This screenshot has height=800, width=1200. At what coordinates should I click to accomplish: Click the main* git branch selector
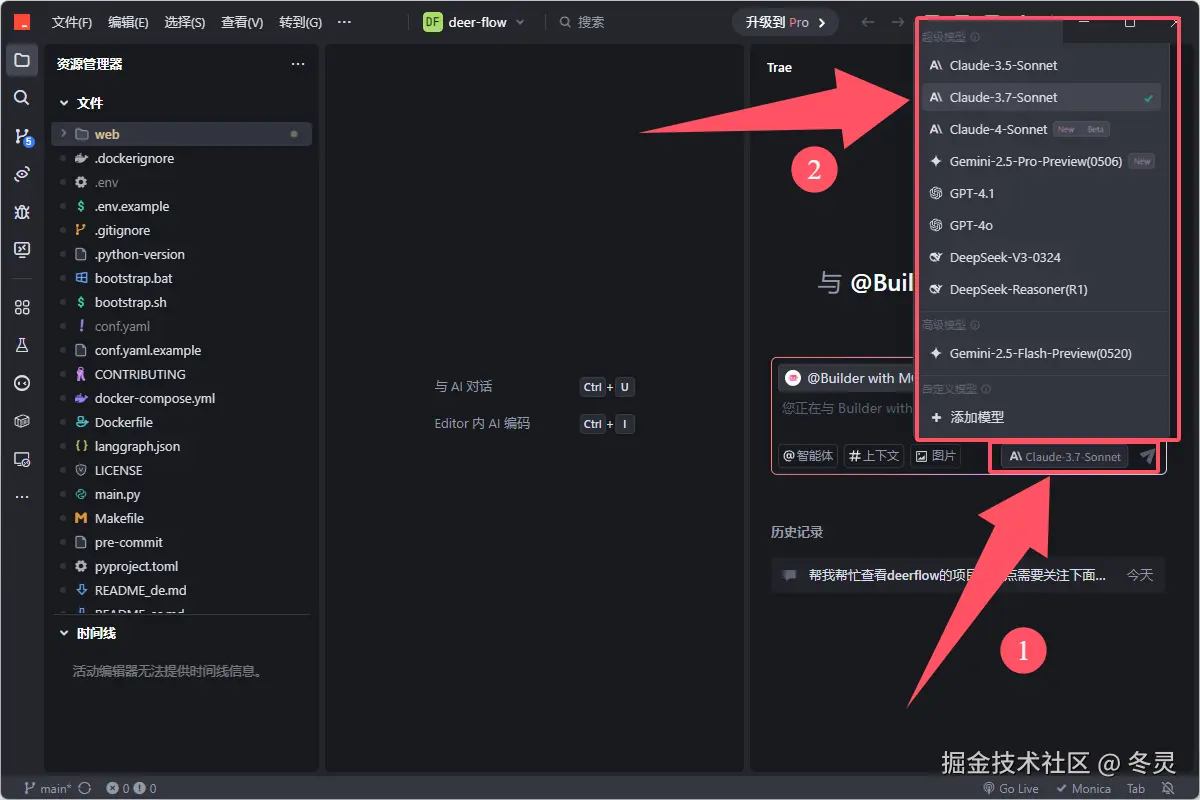click(47, 788)
